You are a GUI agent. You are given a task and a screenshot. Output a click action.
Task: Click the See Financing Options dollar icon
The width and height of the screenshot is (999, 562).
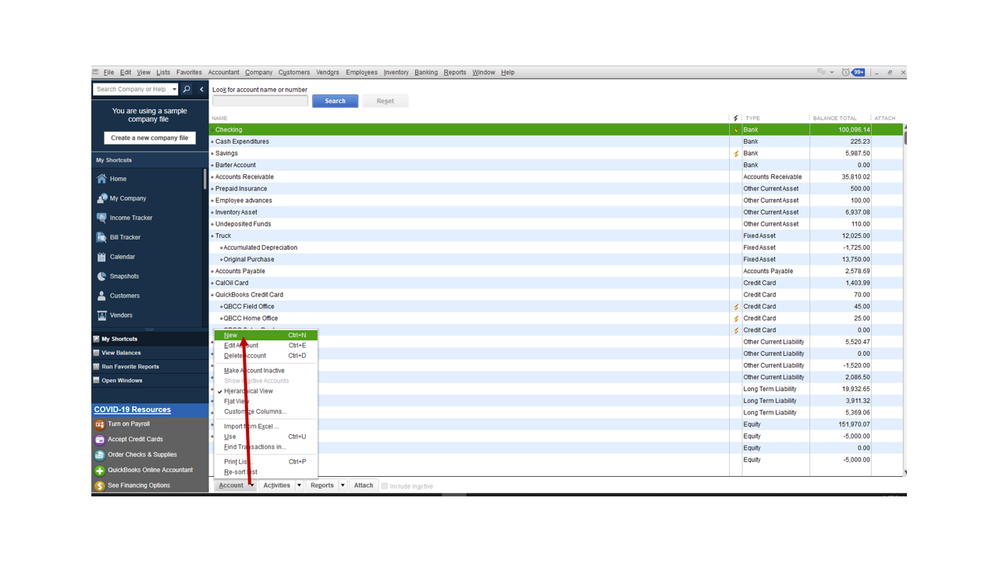(99, 486)
